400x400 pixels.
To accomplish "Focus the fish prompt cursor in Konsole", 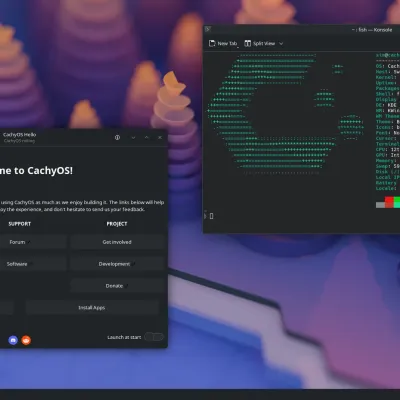I will click(x=211, y=216).
